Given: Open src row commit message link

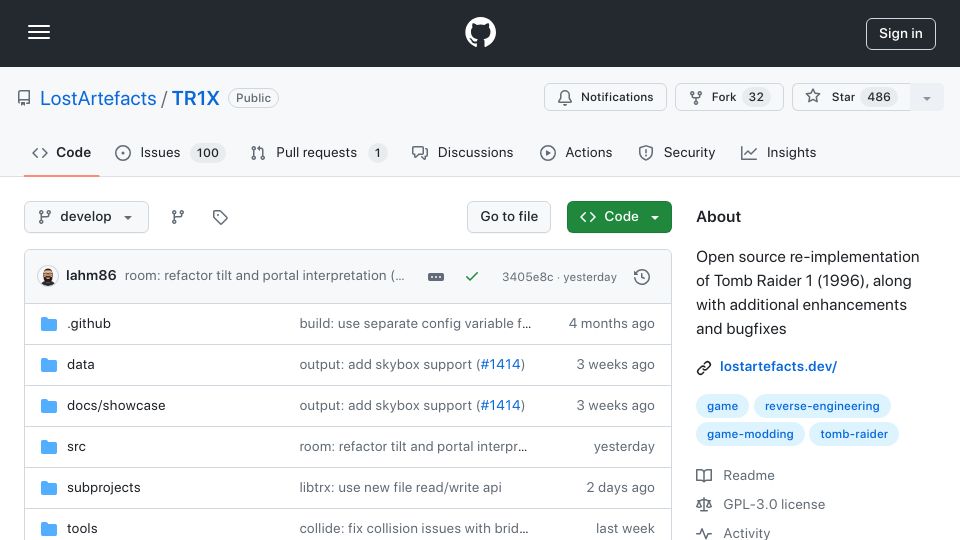Looking at the screenshot, I should tap(413, 446).
